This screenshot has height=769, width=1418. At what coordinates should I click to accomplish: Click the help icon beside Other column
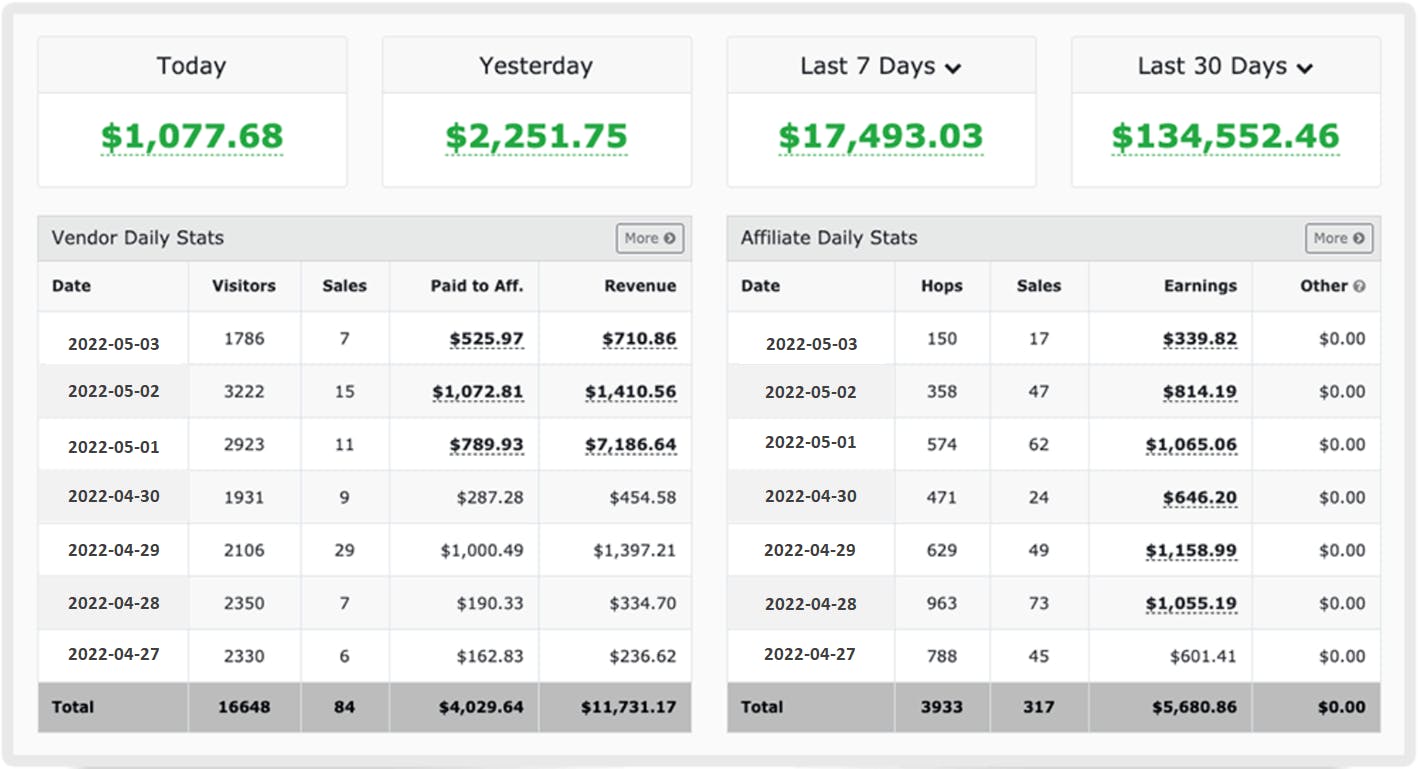[1359, 286]
